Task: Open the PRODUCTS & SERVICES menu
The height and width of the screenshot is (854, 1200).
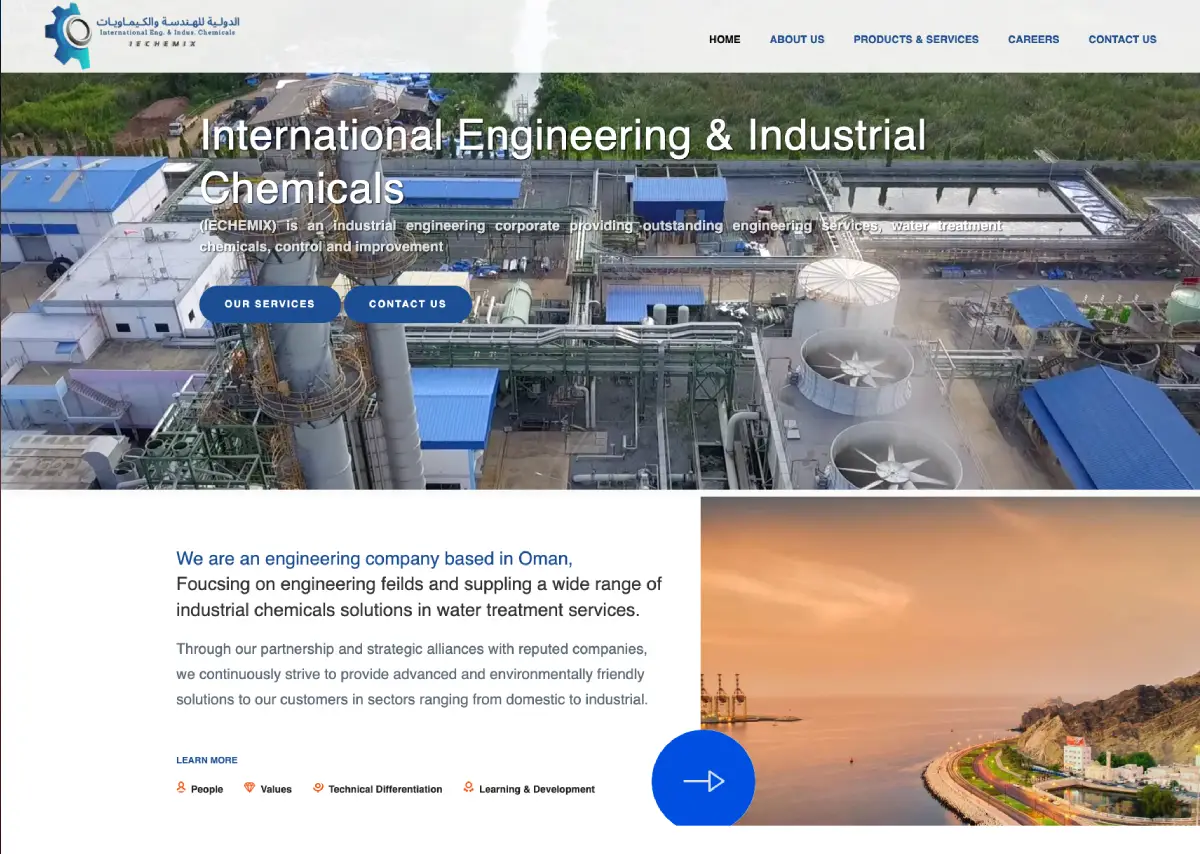Action: click(915, 40)
